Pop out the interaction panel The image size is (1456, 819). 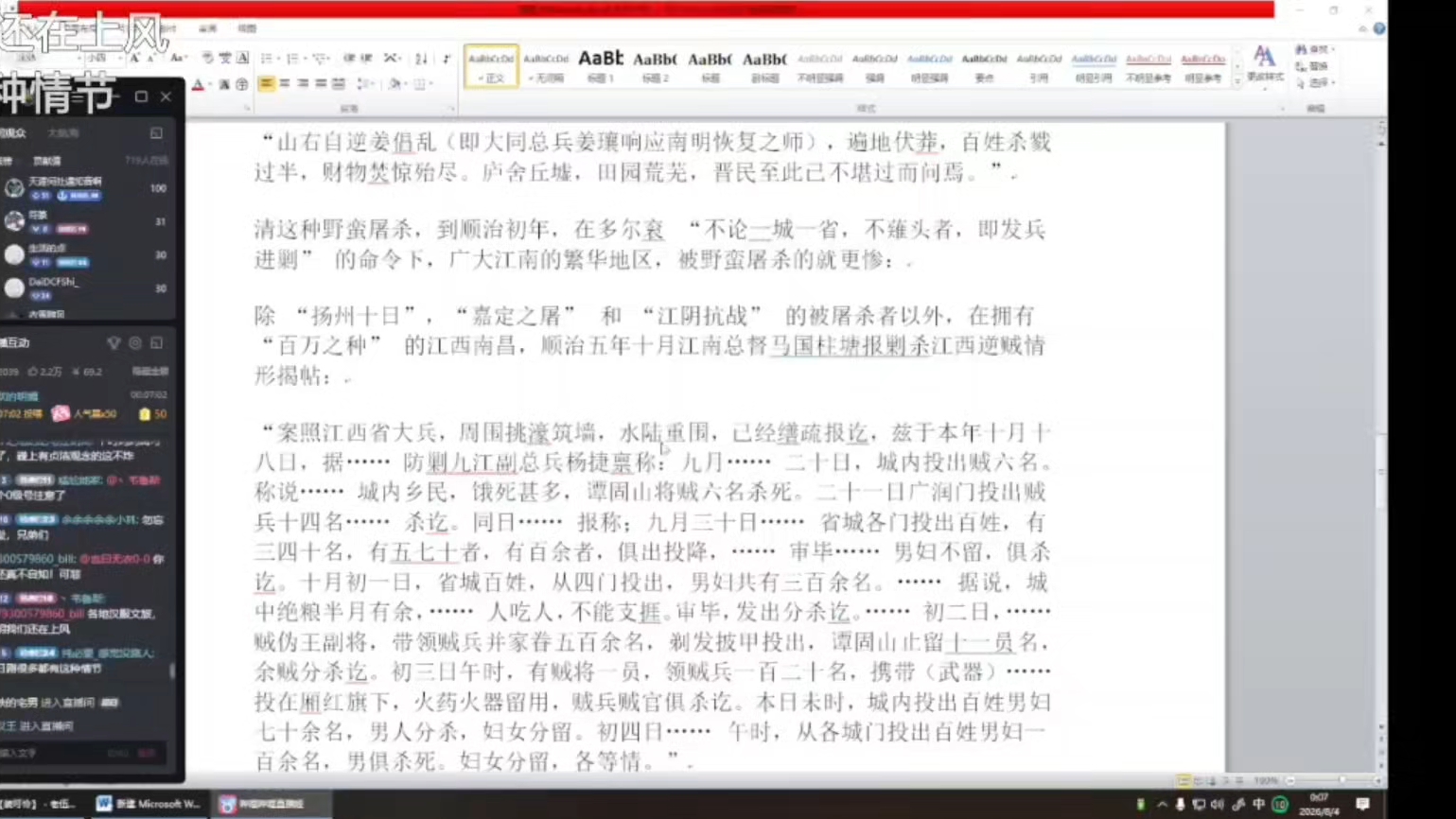coord(157,343)
